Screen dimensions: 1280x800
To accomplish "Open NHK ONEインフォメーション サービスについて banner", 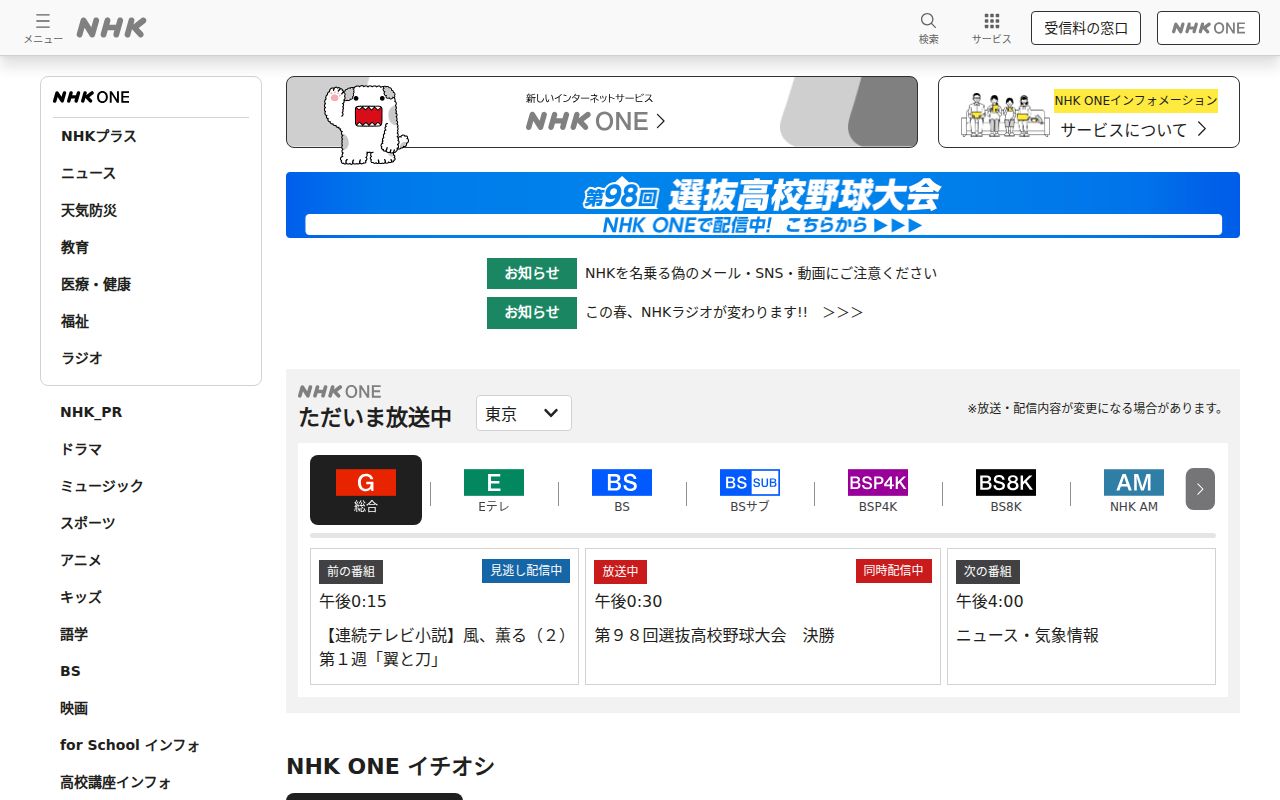I will pos(1089,112).
